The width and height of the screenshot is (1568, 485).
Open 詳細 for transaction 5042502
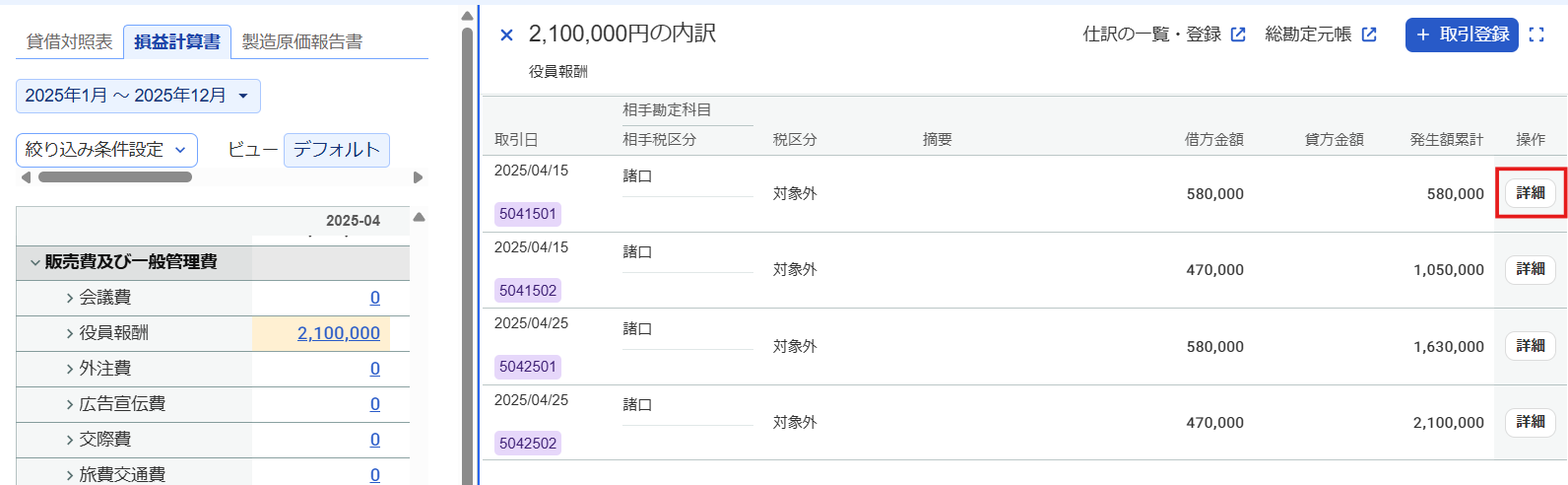(x=1531, y=422)
